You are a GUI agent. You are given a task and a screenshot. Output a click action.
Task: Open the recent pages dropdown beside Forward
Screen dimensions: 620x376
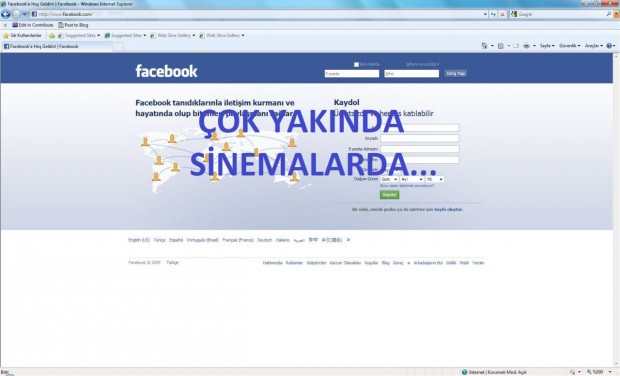(x=25, y=14)
